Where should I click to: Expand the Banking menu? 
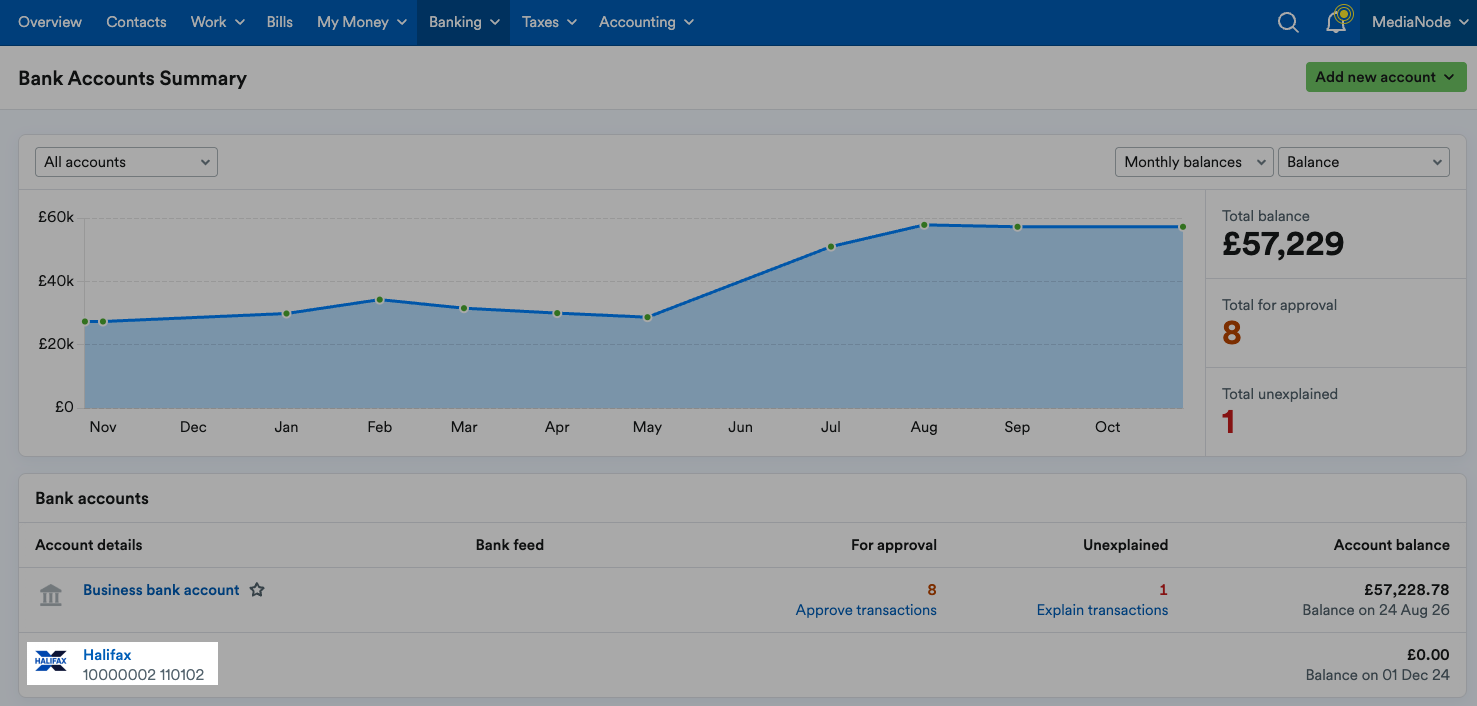(x=464, y=22)
